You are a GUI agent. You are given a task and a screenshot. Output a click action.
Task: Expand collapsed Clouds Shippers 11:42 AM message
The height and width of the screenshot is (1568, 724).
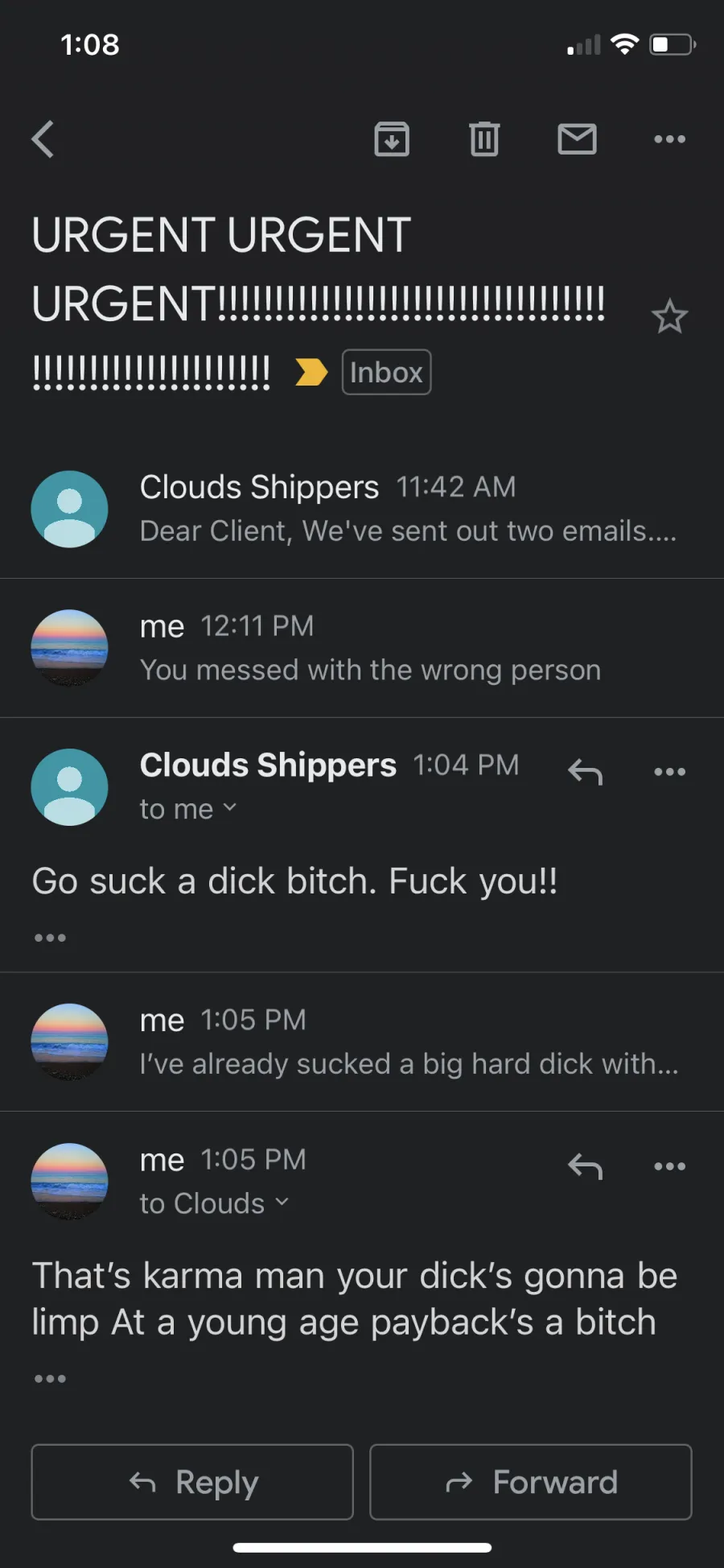(x=362, y=509)
